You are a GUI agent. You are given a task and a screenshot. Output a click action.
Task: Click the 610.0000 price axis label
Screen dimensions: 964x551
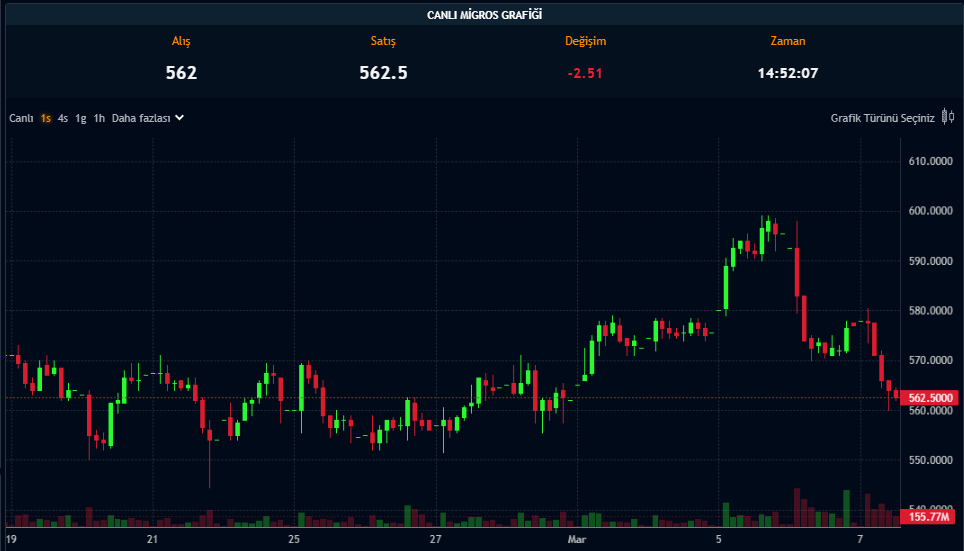click(x=931, y=161)
